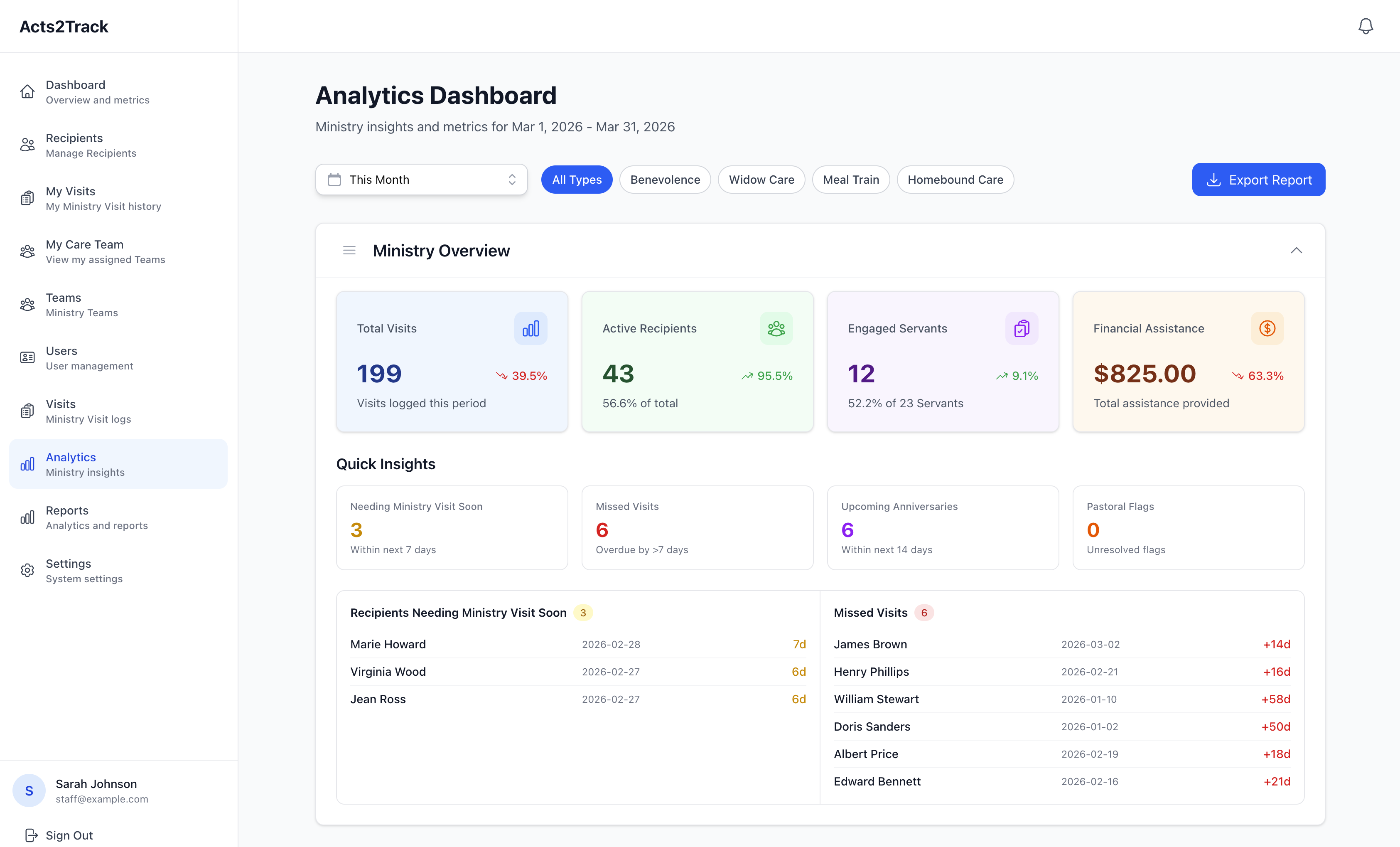Image resolution: width=1400 pixels, height=847 pixels.
Task: Click the Sign Out icon
Action: click(31, 835)
